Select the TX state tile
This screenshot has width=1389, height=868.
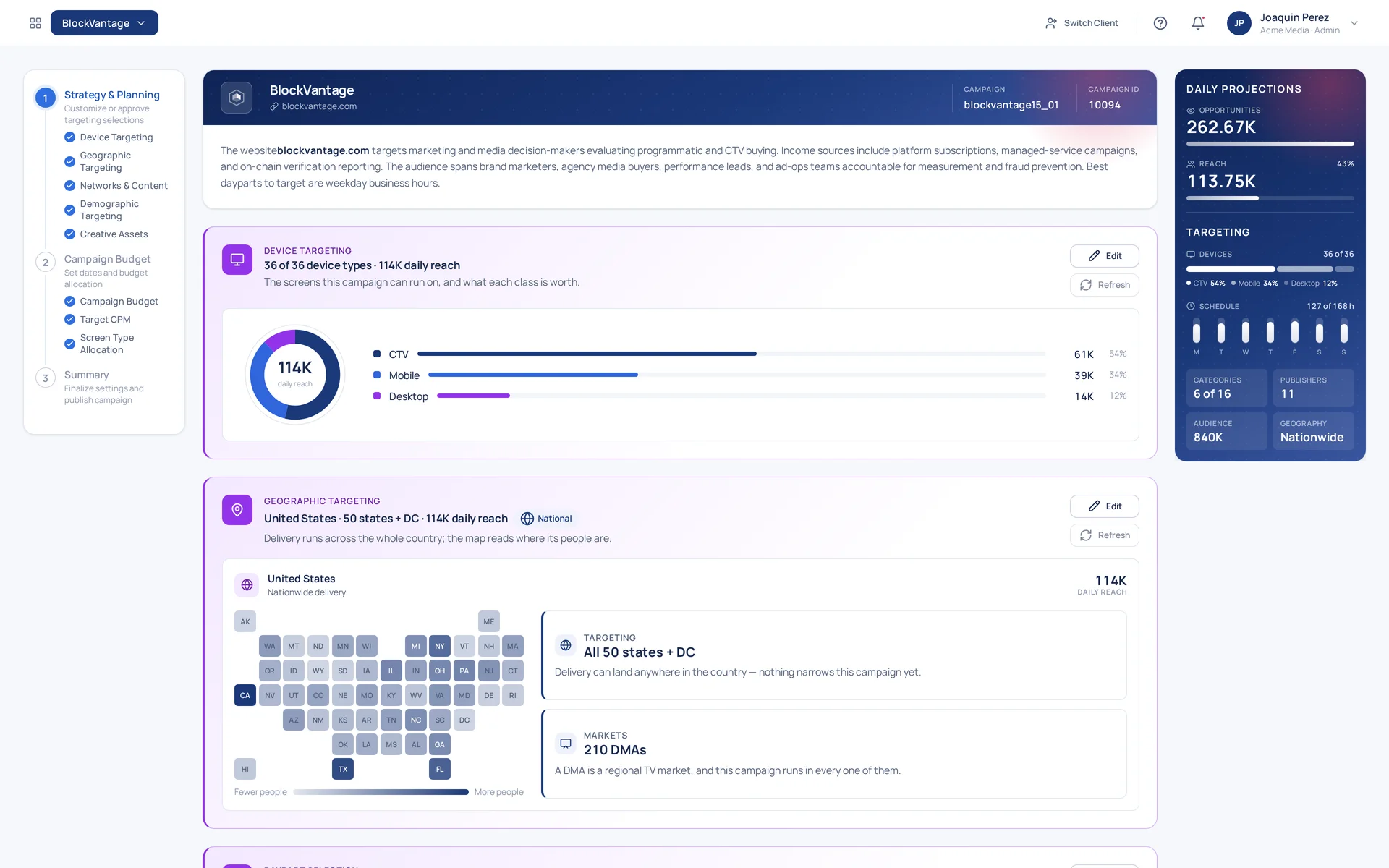pos(343,769)
